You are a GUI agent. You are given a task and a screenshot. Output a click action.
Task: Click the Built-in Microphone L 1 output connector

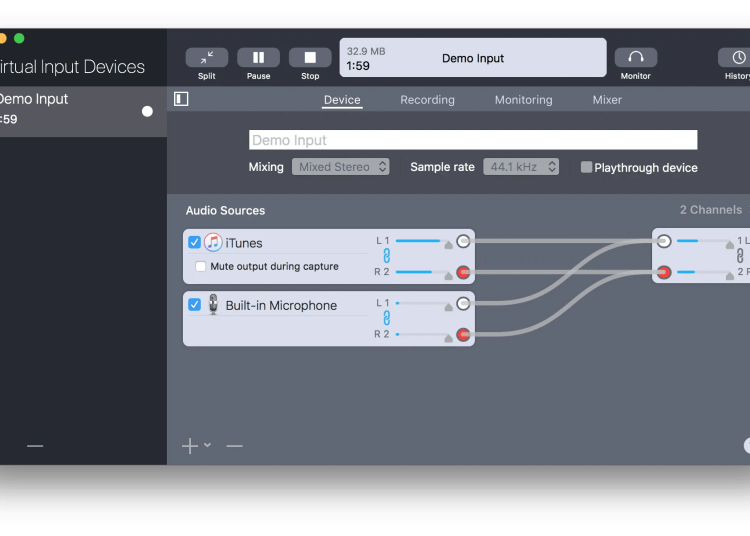463,303
